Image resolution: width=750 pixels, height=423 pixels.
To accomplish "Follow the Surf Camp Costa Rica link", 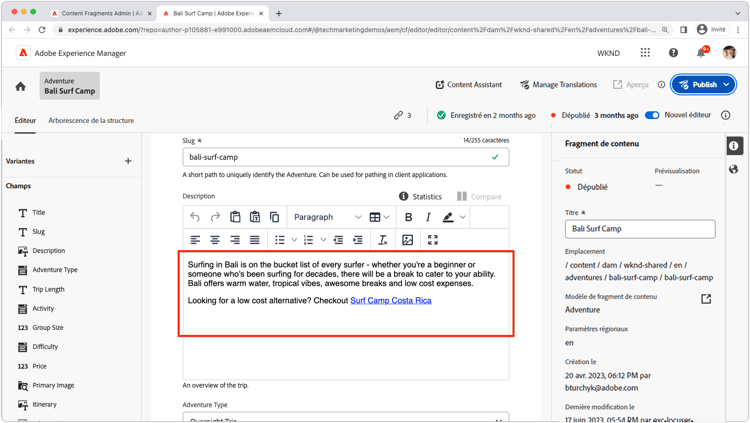I will (x=391, y=301).
